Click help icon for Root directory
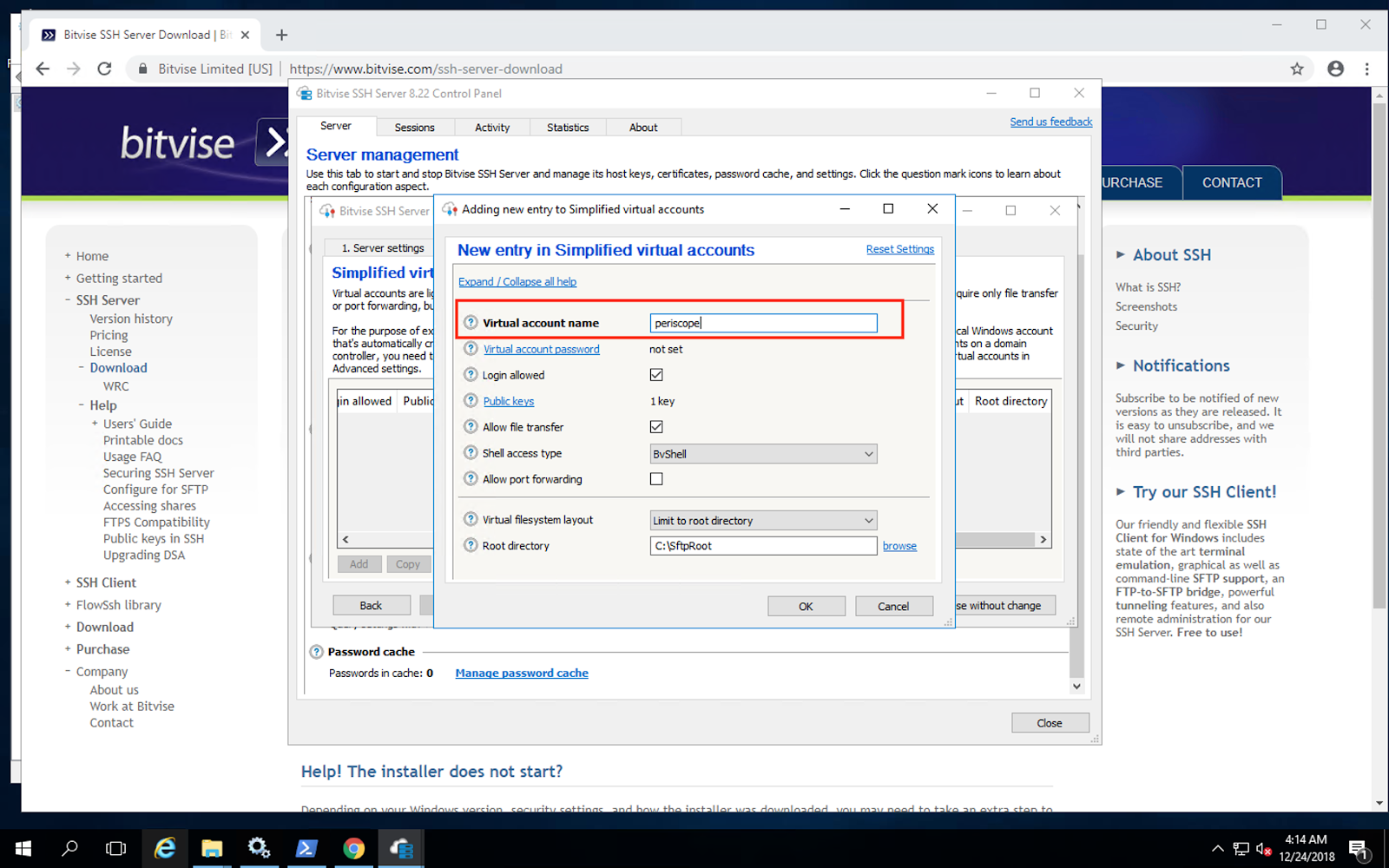This screenshot has width=1389, height=868. [x=471, y=545]
